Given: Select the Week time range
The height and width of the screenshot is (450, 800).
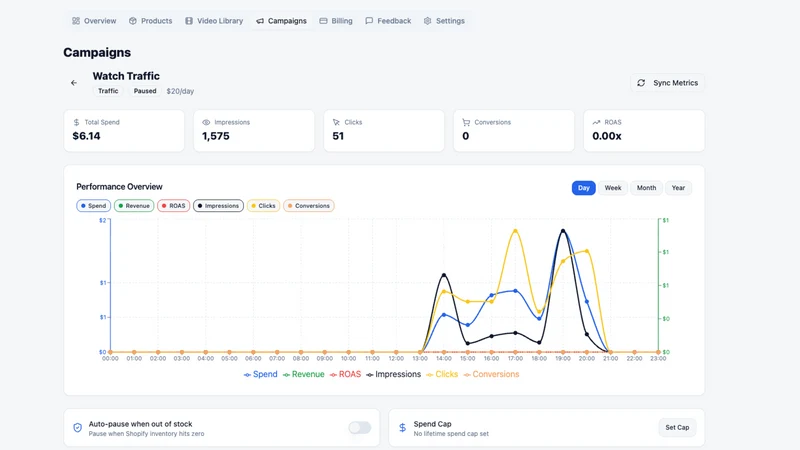Looking at the screenshot, I should point(613,188).
